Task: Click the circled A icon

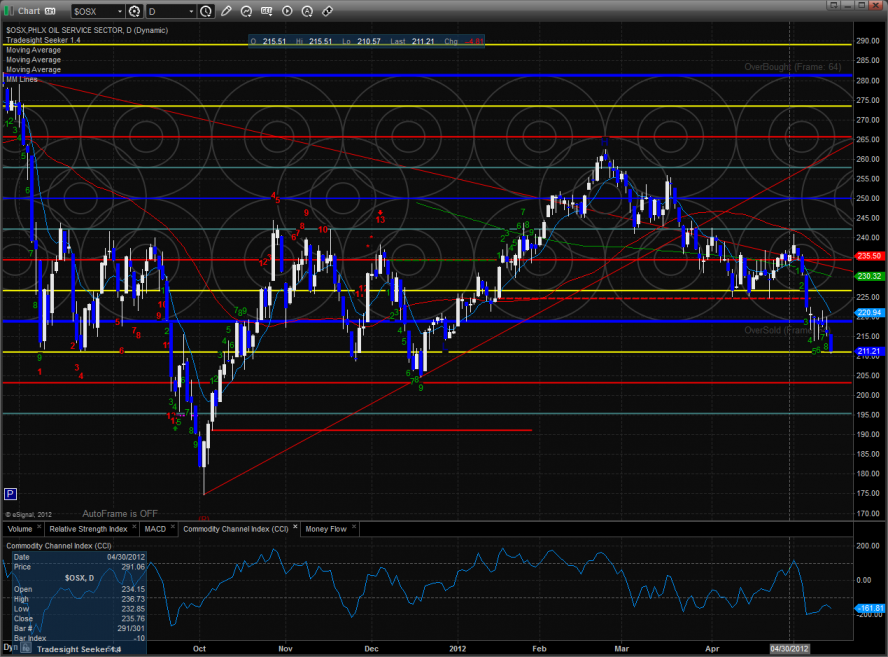Action: tap(307, 11)
